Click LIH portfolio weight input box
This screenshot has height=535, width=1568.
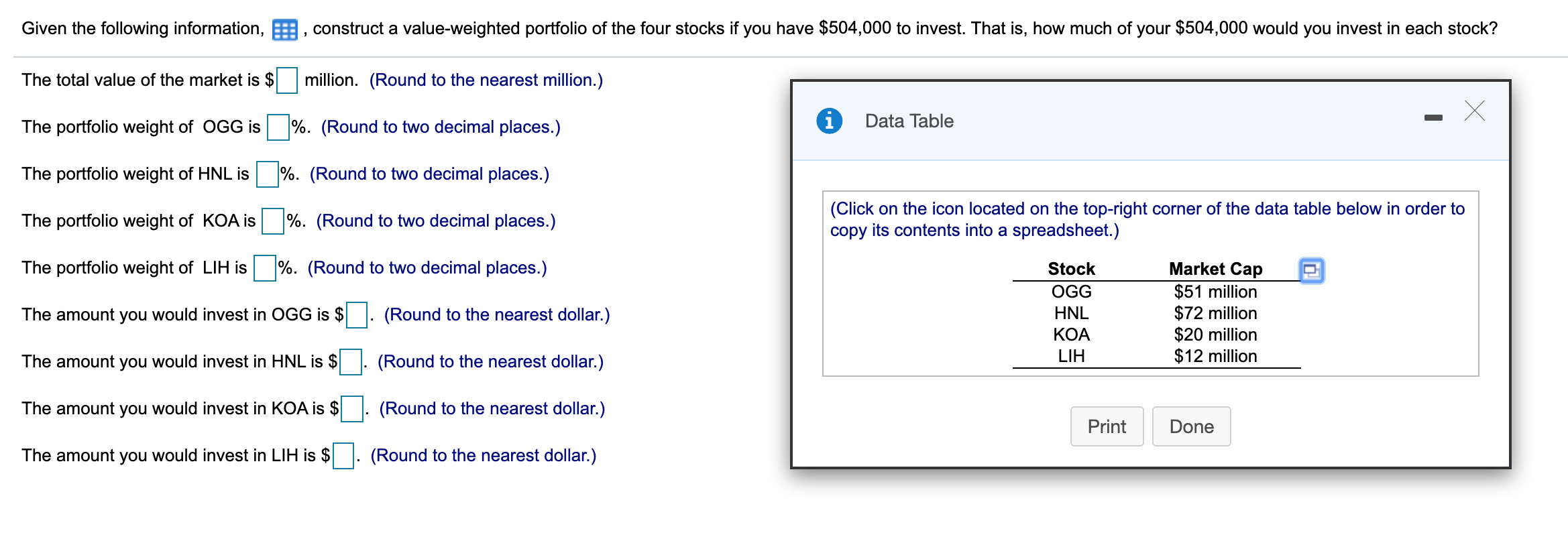pyautogui.click(x=264, y=268)
